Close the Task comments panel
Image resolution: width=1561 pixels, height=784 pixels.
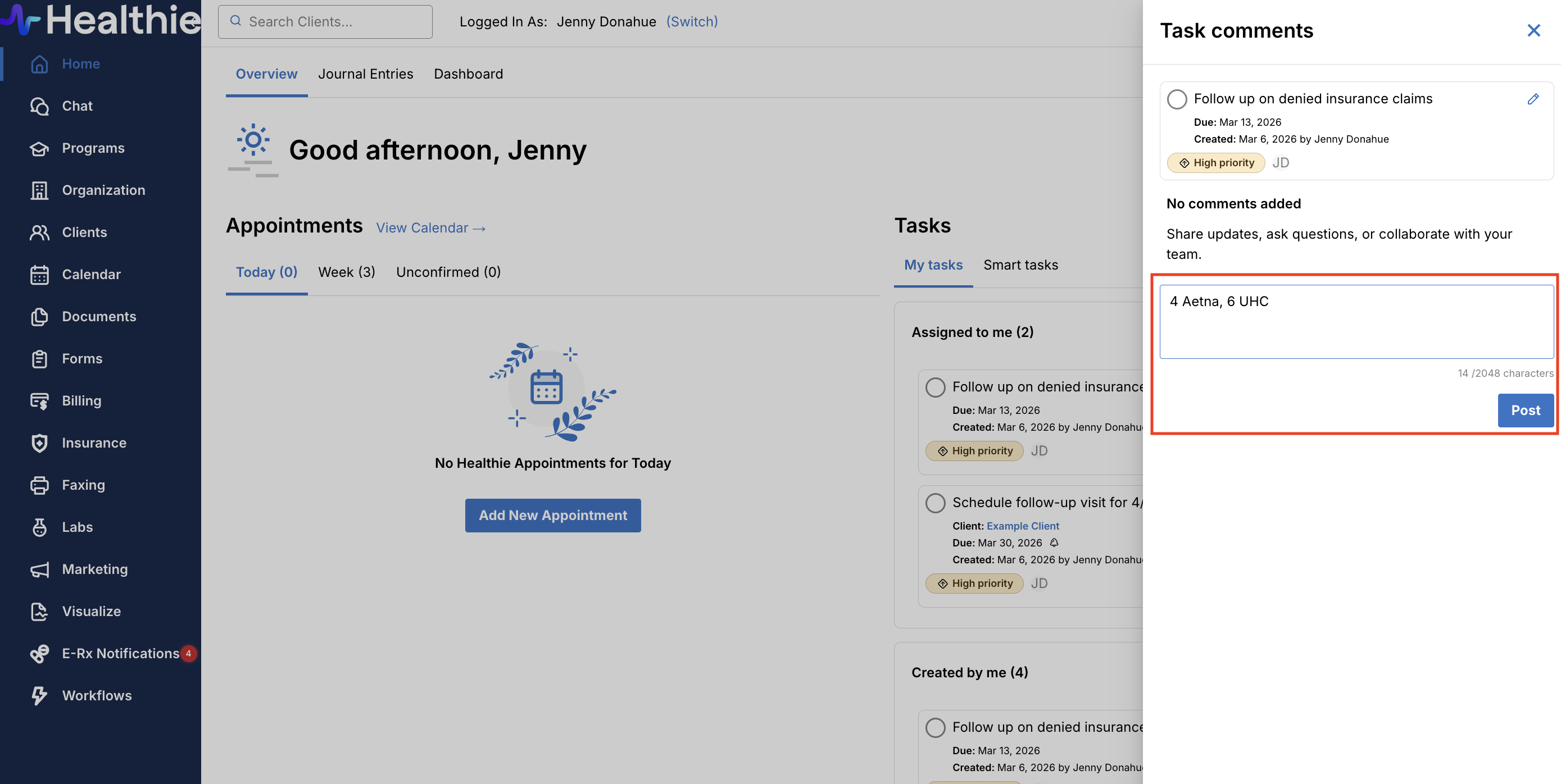(1533, 31)
